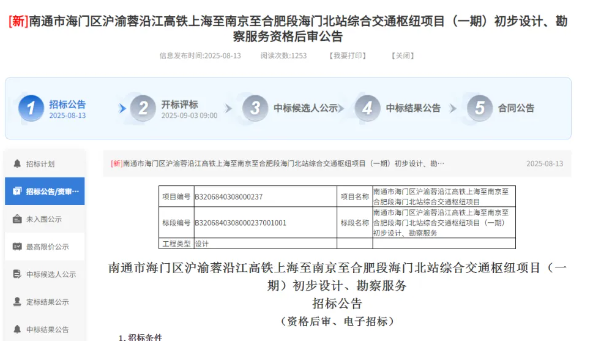
Task: Click the 中标结果公告 step label in progress bar
Action: click(x=413, y=108)
